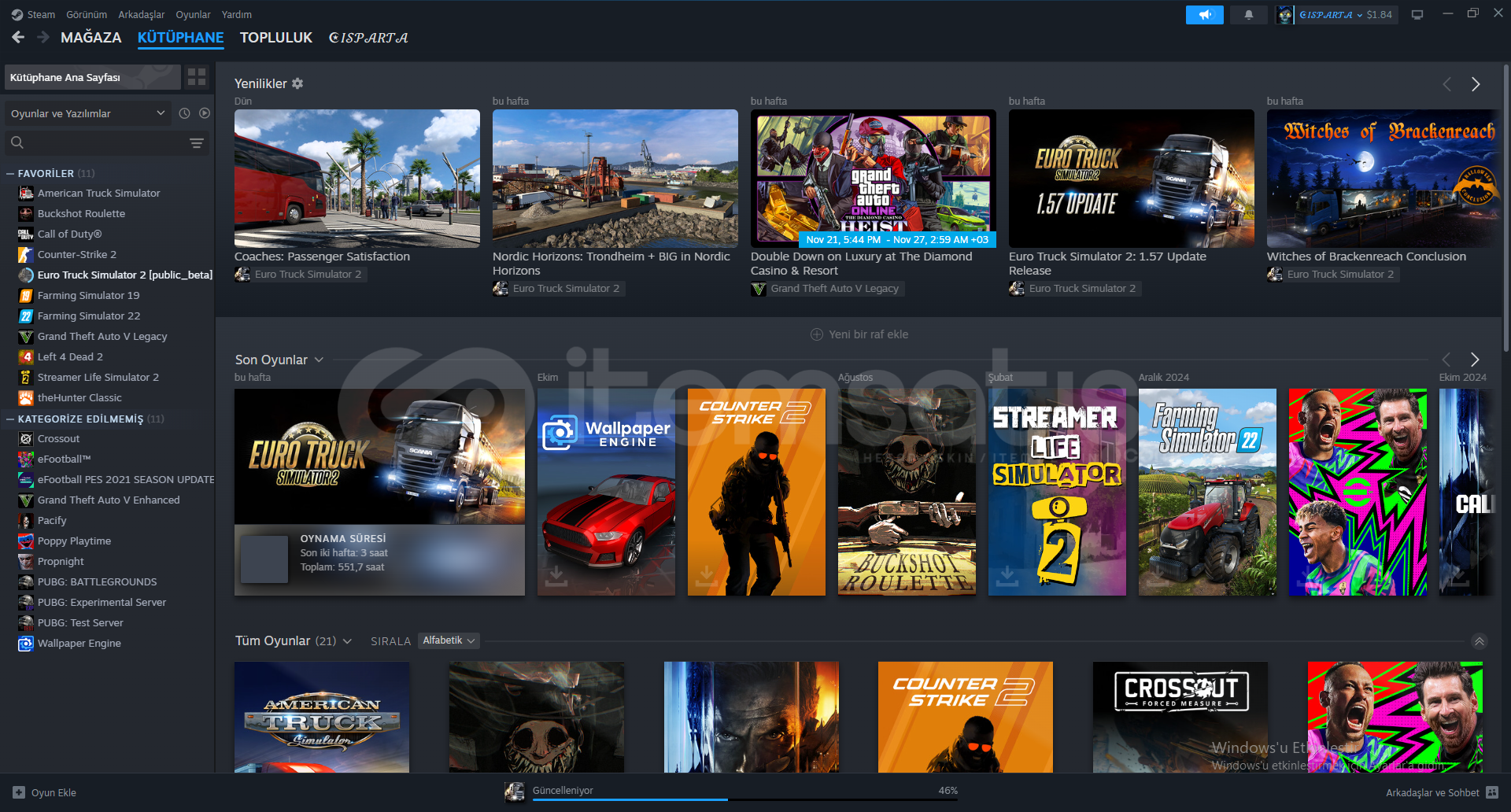Open advanced filter options icon in search
This screenshot has height=812, width=1511.
(197, 142)
